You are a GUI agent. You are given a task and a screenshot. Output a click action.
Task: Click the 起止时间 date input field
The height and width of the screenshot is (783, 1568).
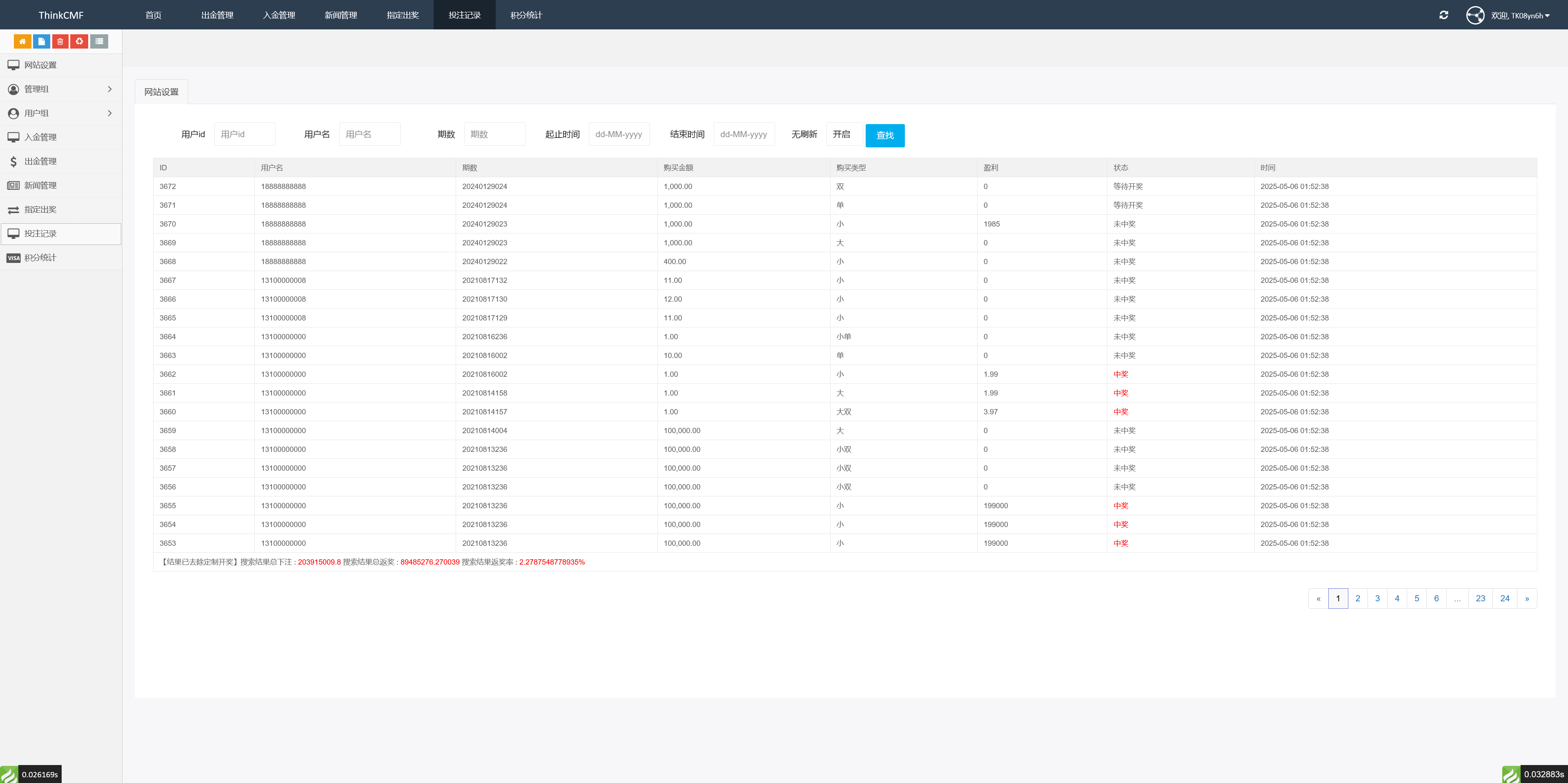click(x=619, y=134)
